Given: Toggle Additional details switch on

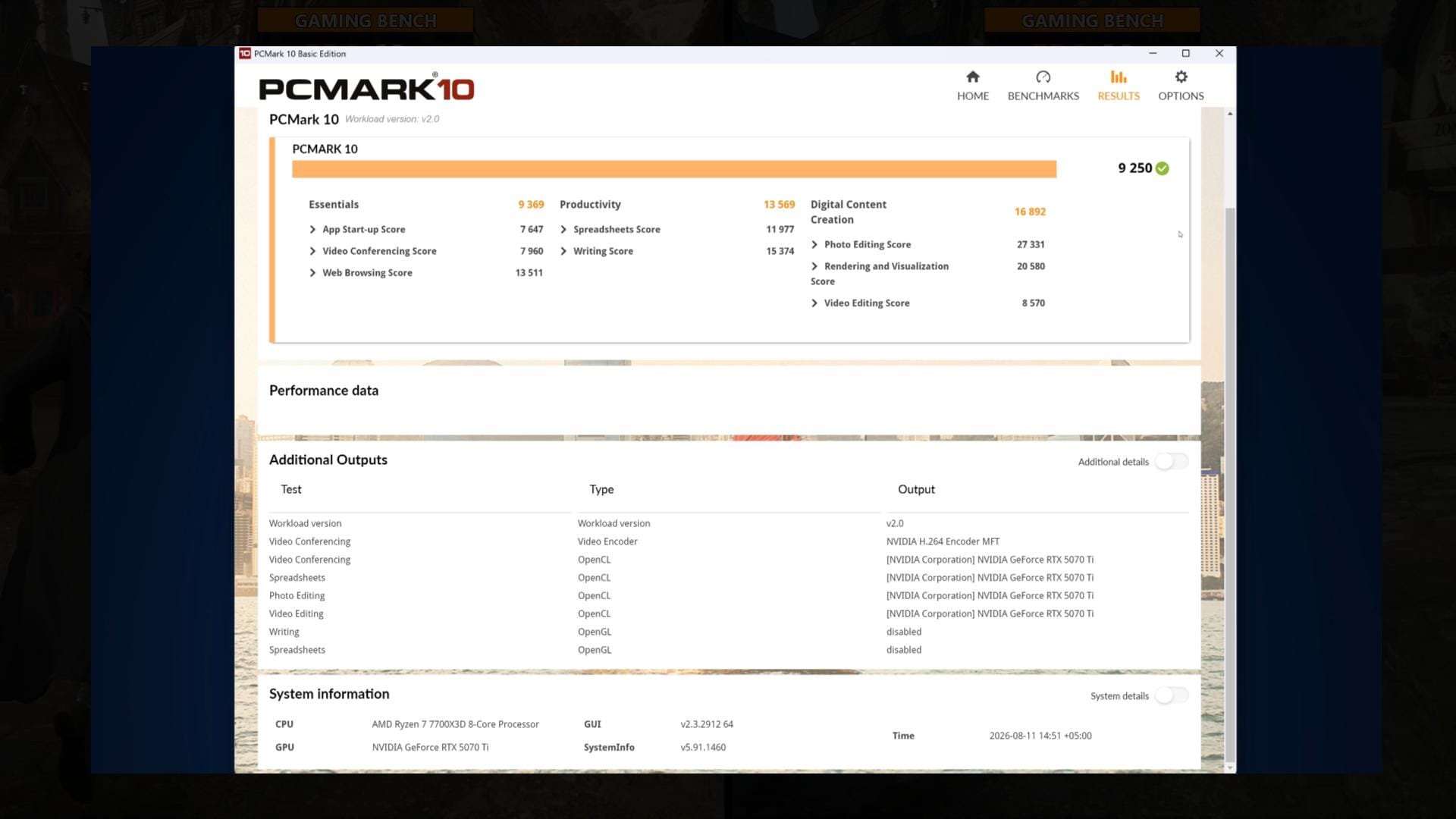Looking at the screenshot, I should click(1172, 461).
